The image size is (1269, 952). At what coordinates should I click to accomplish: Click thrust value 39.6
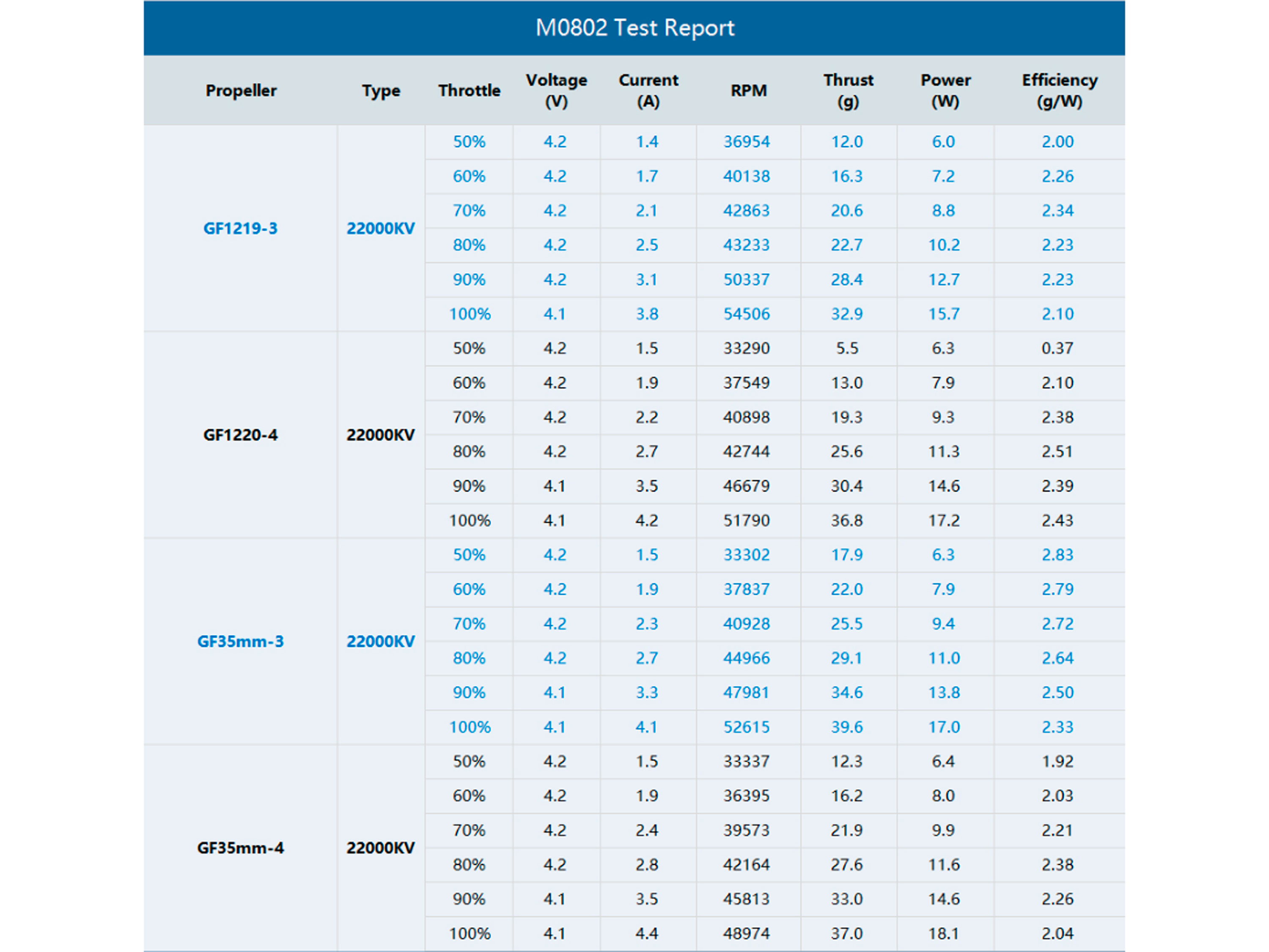pos(847,727)
